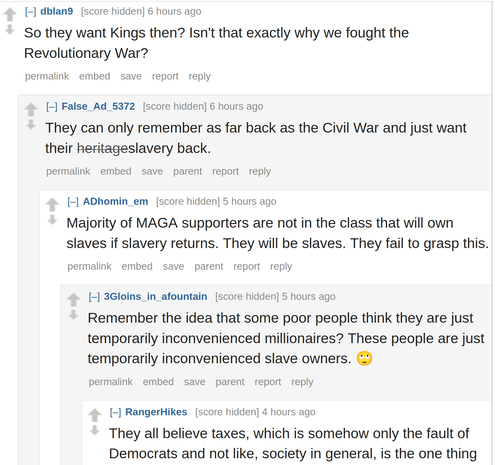Screen dimensions: 495x465
Task: Upvote ADhomin_em's MAGA supporters comment
Action: coord(52,205)
